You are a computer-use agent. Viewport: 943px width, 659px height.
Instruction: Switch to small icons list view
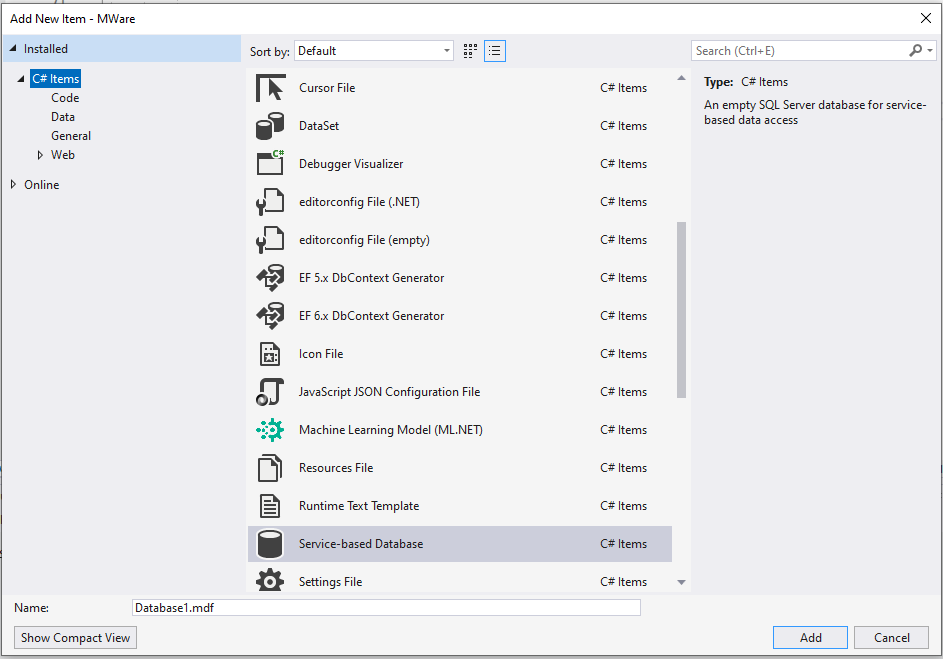coord(494,51)
